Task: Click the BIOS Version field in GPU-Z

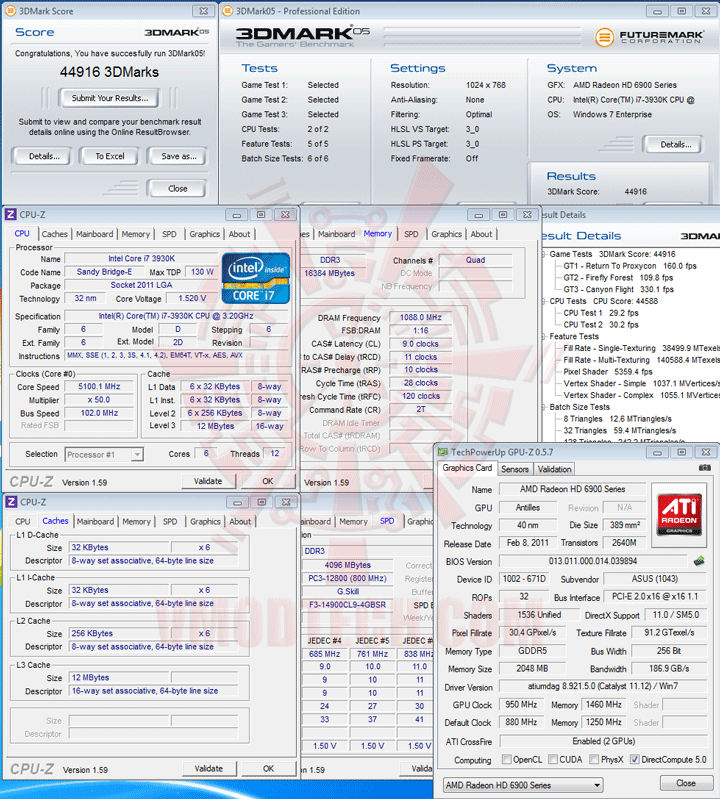Action: (593, 561)
